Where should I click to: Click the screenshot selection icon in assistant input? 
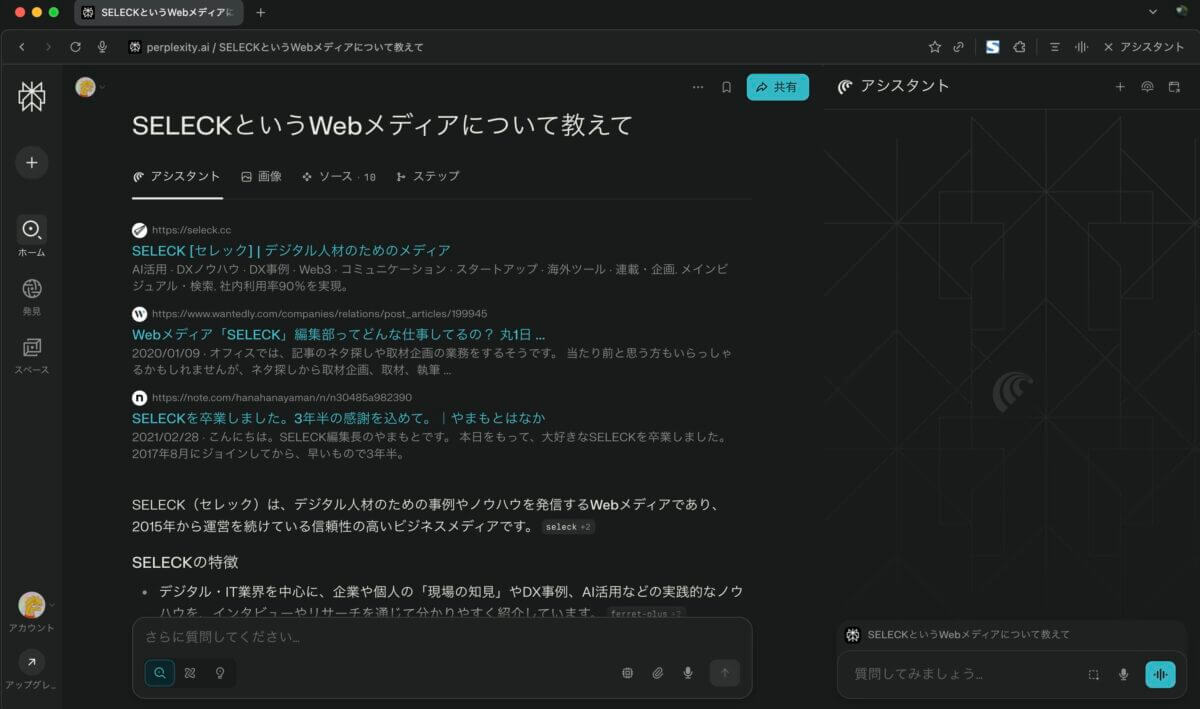pos(1094,674)
